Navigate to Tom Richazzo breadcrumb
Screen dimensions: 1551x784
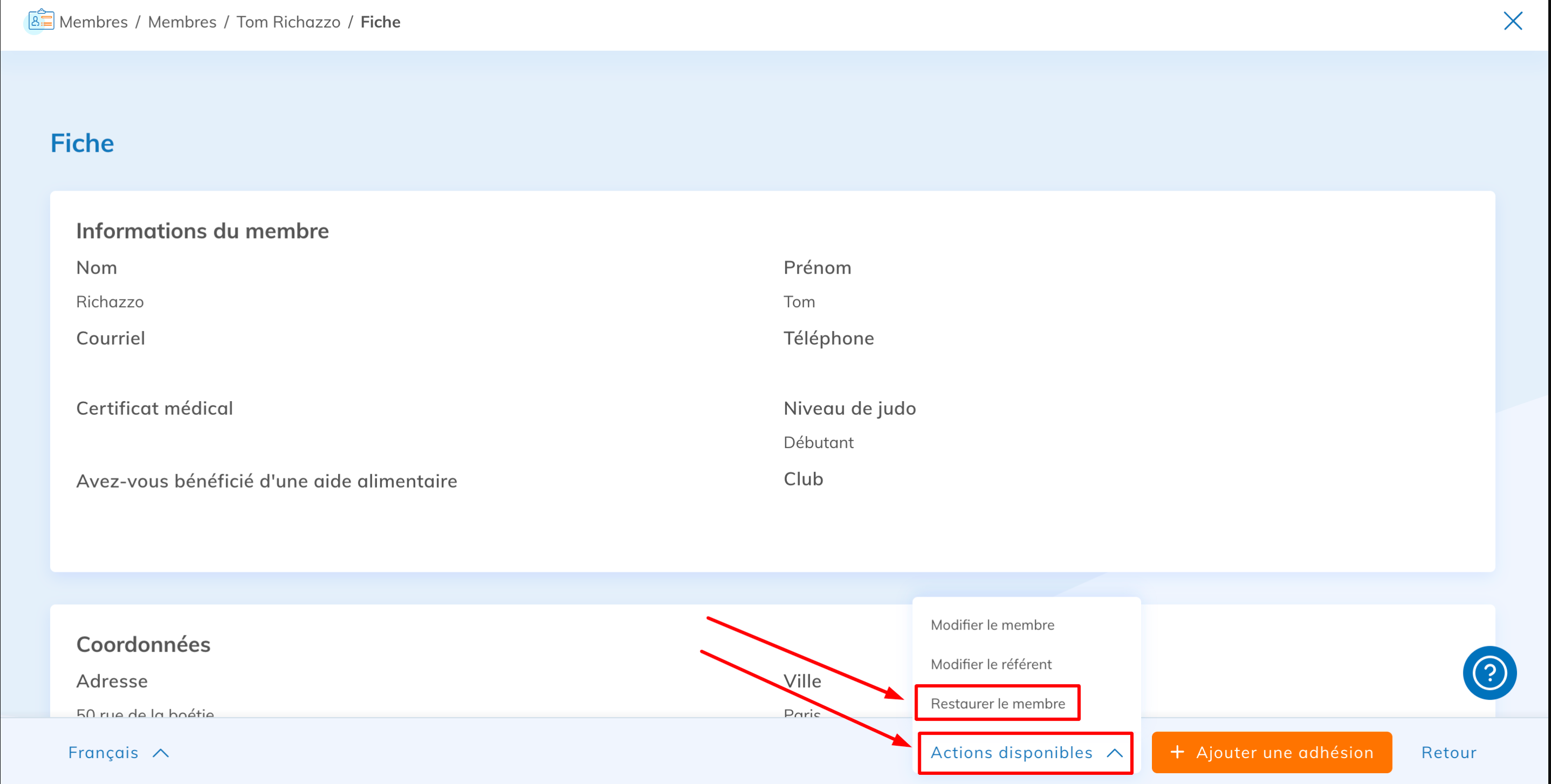[x=288, y=22]
